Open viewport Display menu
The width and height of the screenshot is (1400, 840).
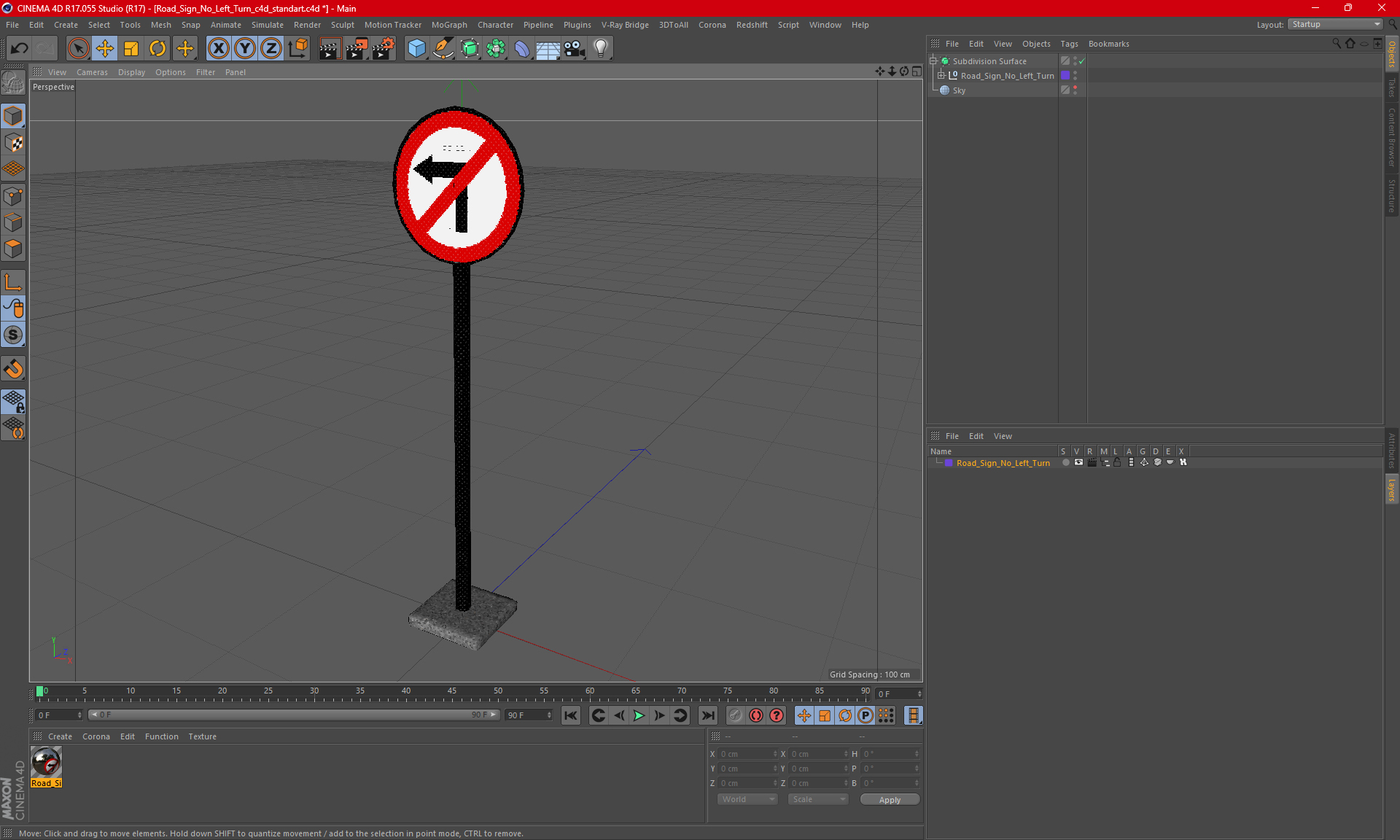[x=131, y=72]
